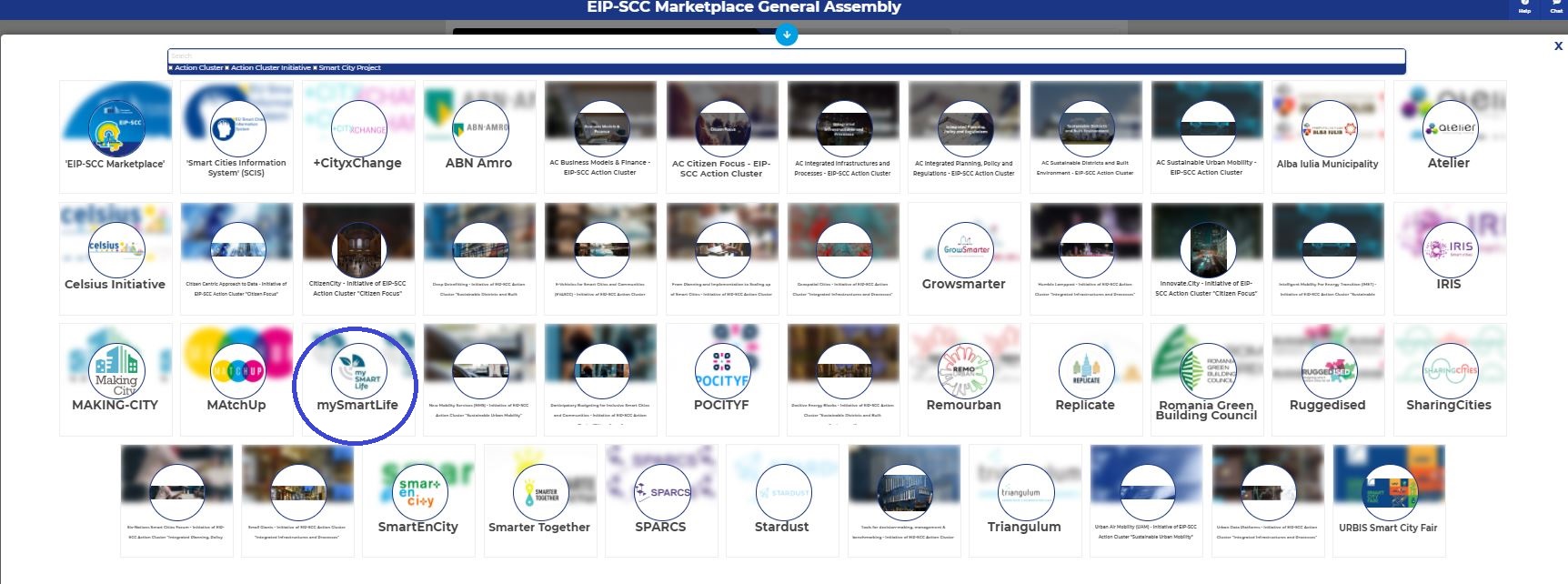Remove the 'Smart City Project' filter tag

click(x=316, y=68)
